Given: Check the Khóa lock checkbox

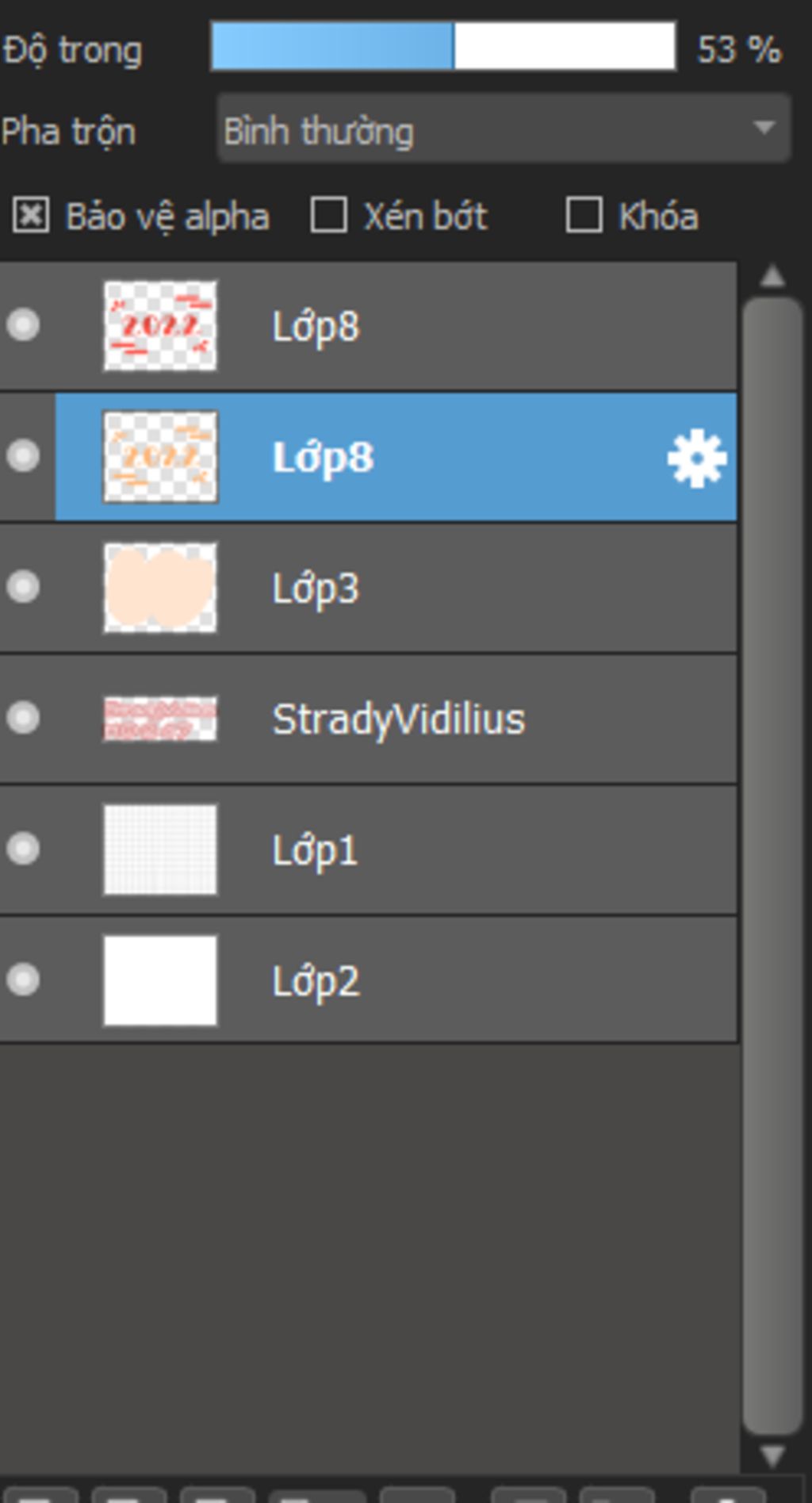Looking at the screenshot, I should tap(584, 216).
